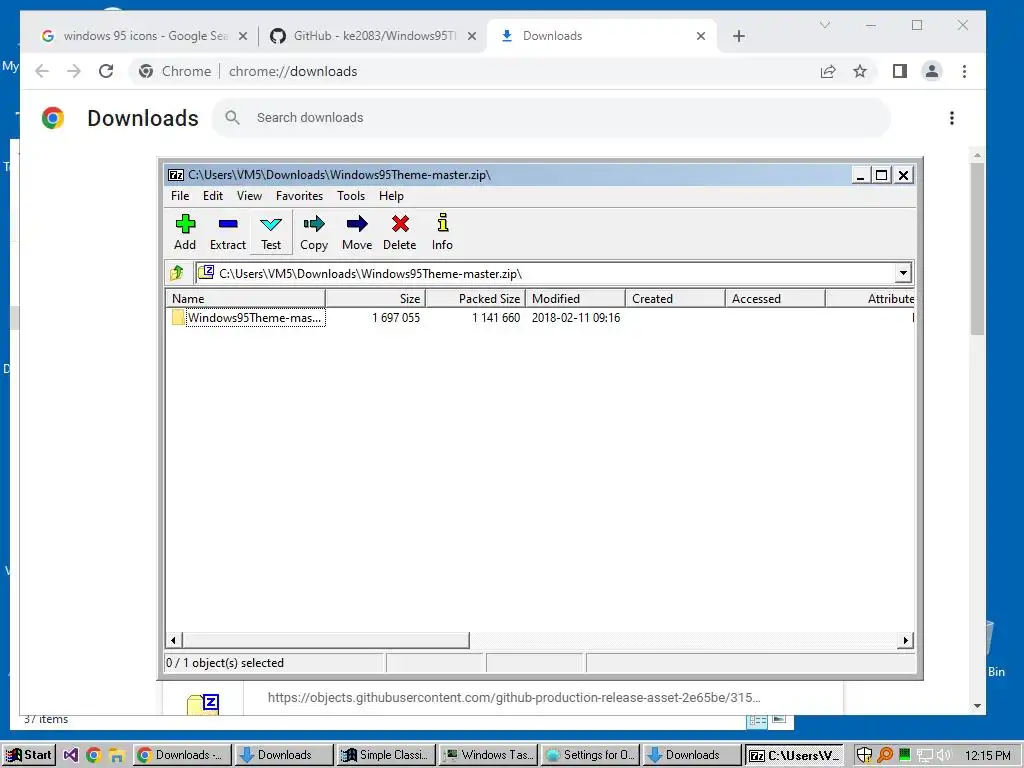Switch to the windows 95 icons Google tab
The image size is (1024, 768).
coord(144,36)
